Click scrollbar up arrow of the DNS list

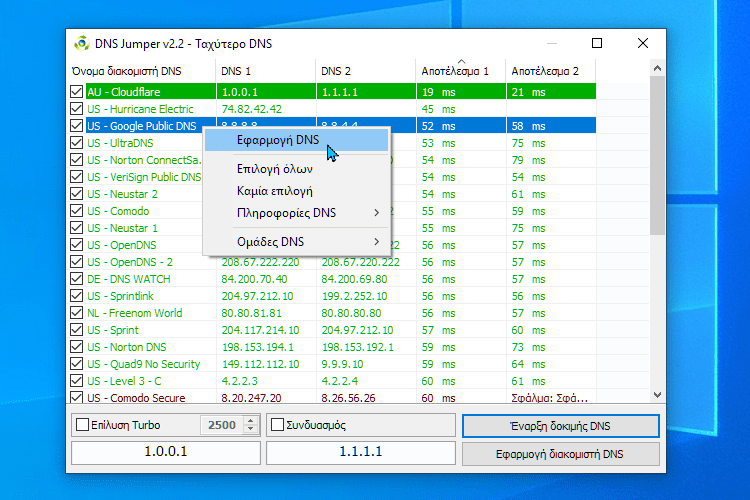tap(658, 68)
